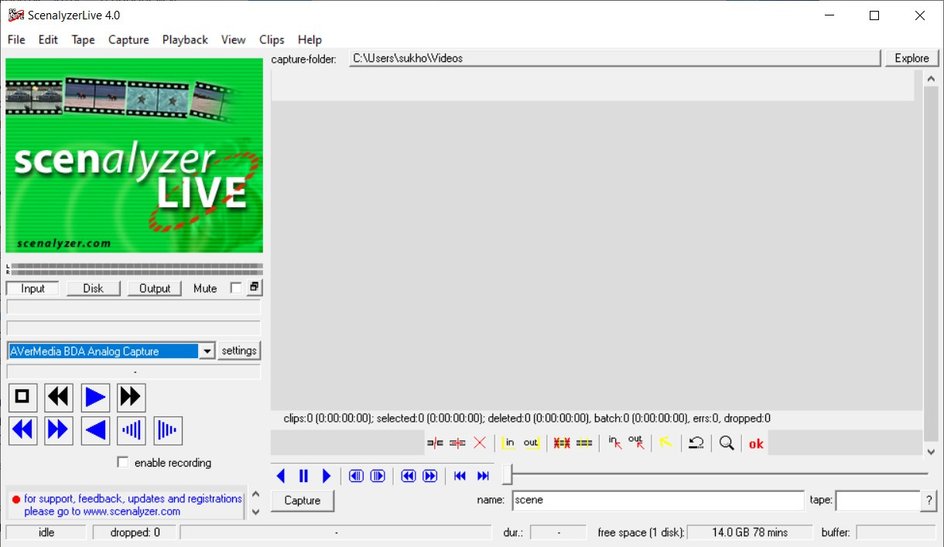Image resolution: width=944 pixels, height=547 pixels.
Task: Click the black tape rewind button
Action: 59,397
